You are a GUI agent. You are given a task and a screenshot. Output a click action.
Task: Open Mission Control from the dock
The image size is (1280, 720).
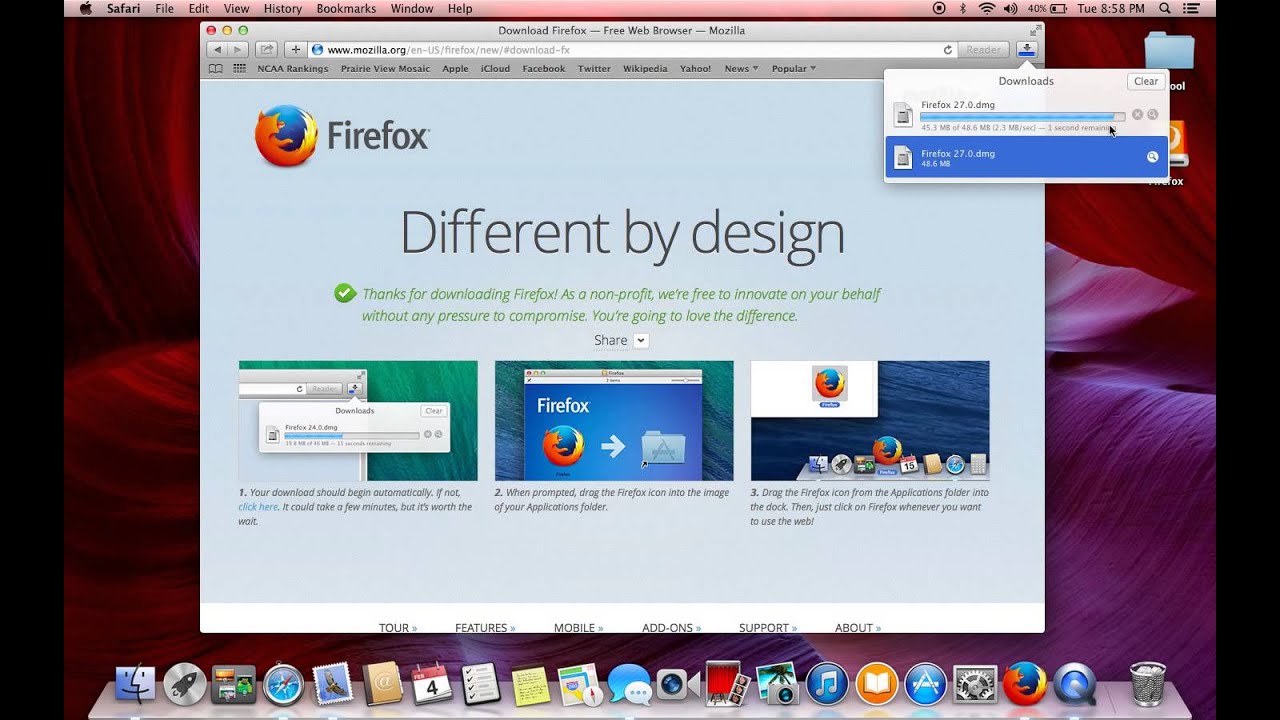234,684
